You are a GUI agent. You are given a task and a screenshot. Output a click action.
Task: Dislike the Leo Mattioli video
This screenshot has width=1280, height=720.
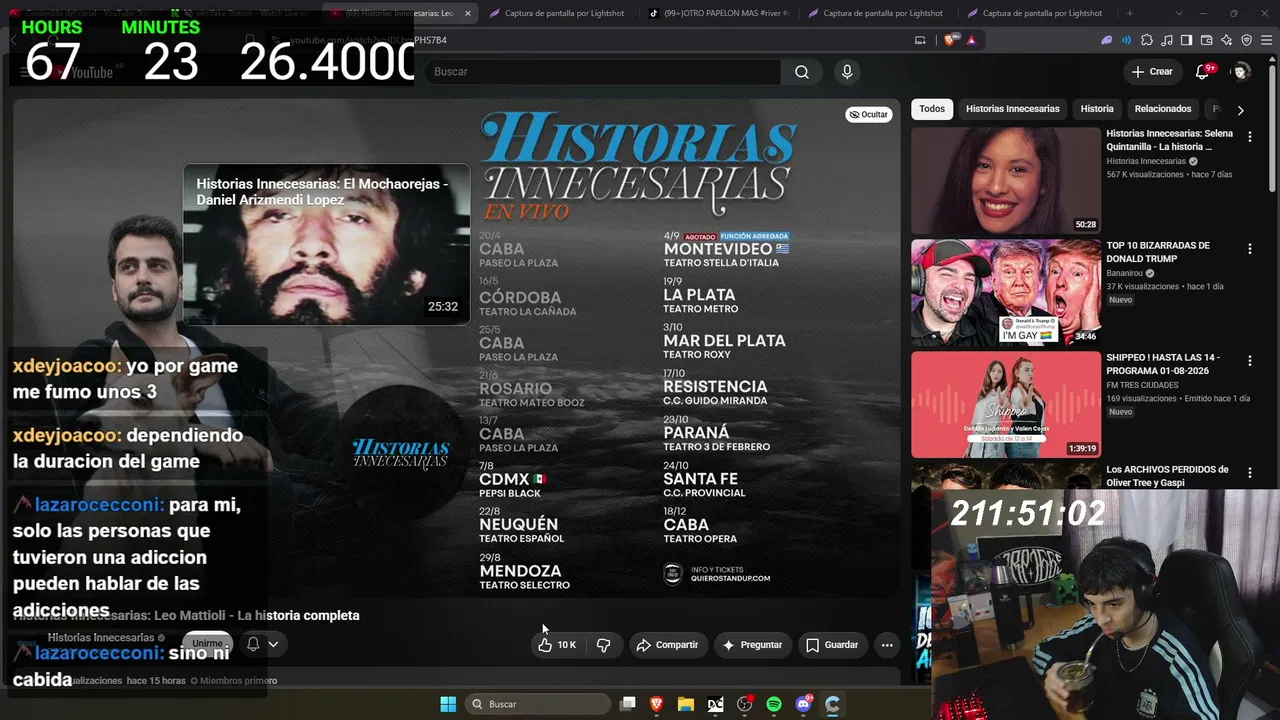coord(603,645)
